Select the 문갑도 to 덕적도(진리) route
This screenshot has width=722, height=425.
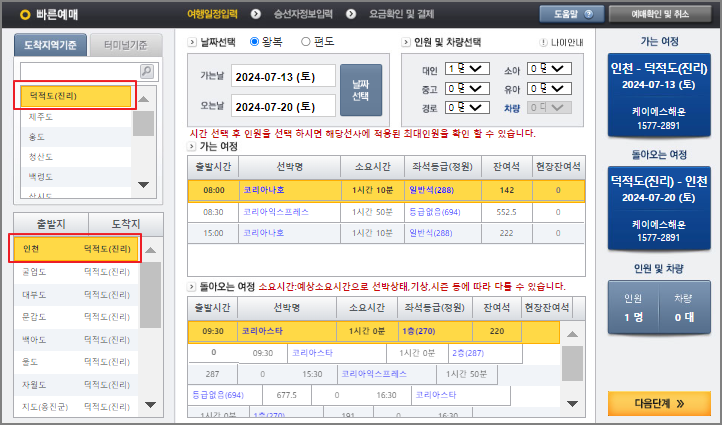point(76,317)
